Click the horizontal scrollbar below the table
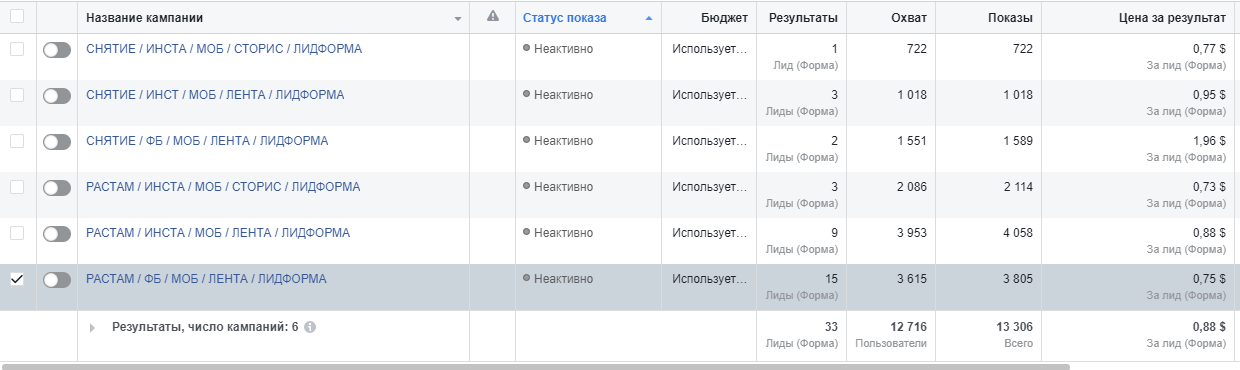Screen dimensions: 1240x370 [x=535, y=366]
